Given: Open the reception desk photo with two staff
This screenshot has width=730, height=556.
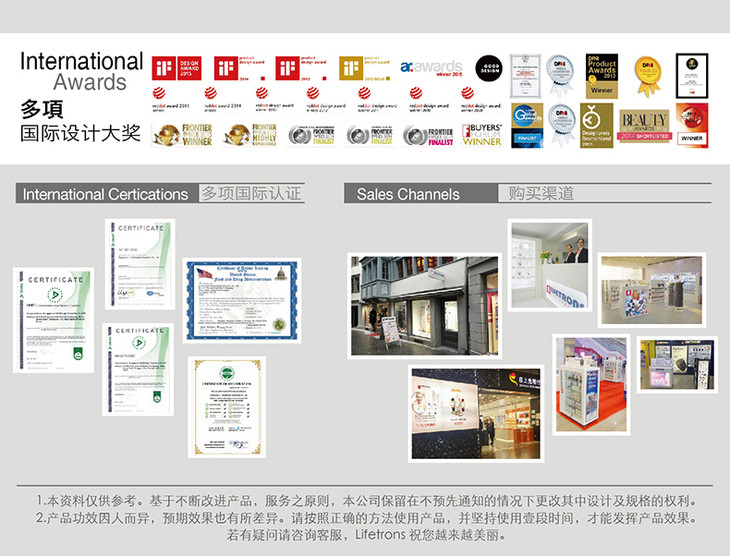Looking at the screenshot, I should 550,265.
